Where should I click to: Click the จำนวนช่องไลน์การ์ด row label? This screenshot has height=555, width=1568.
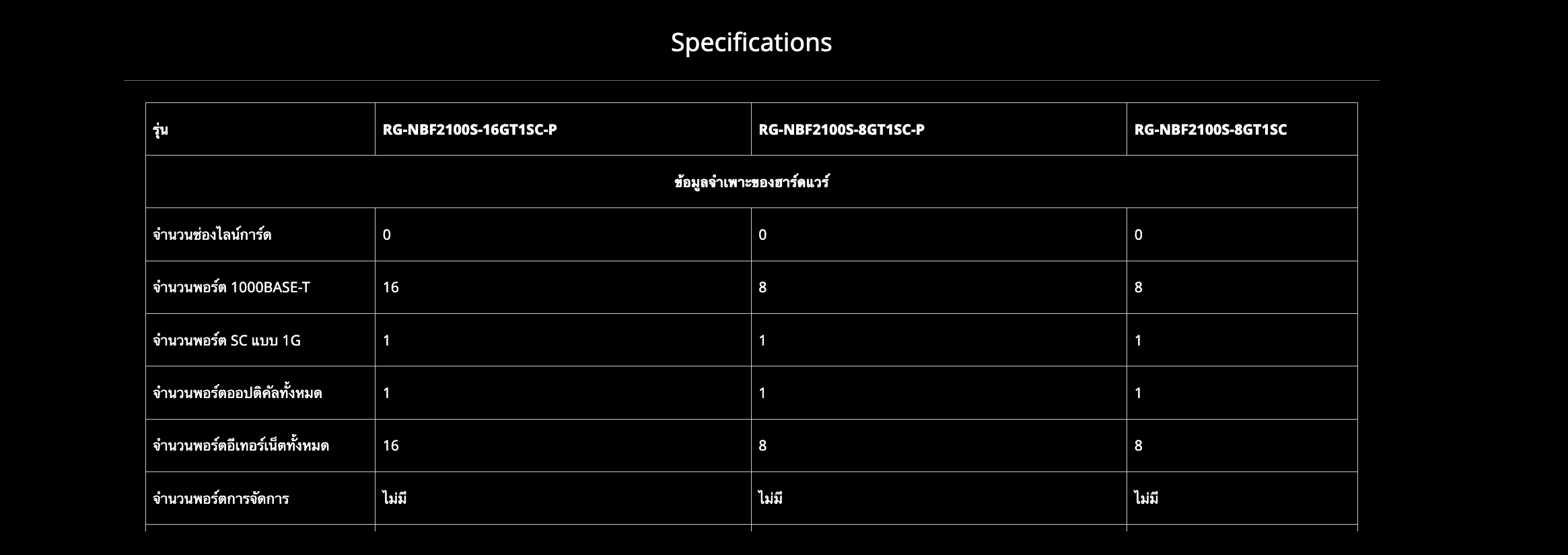pos(212,235)
